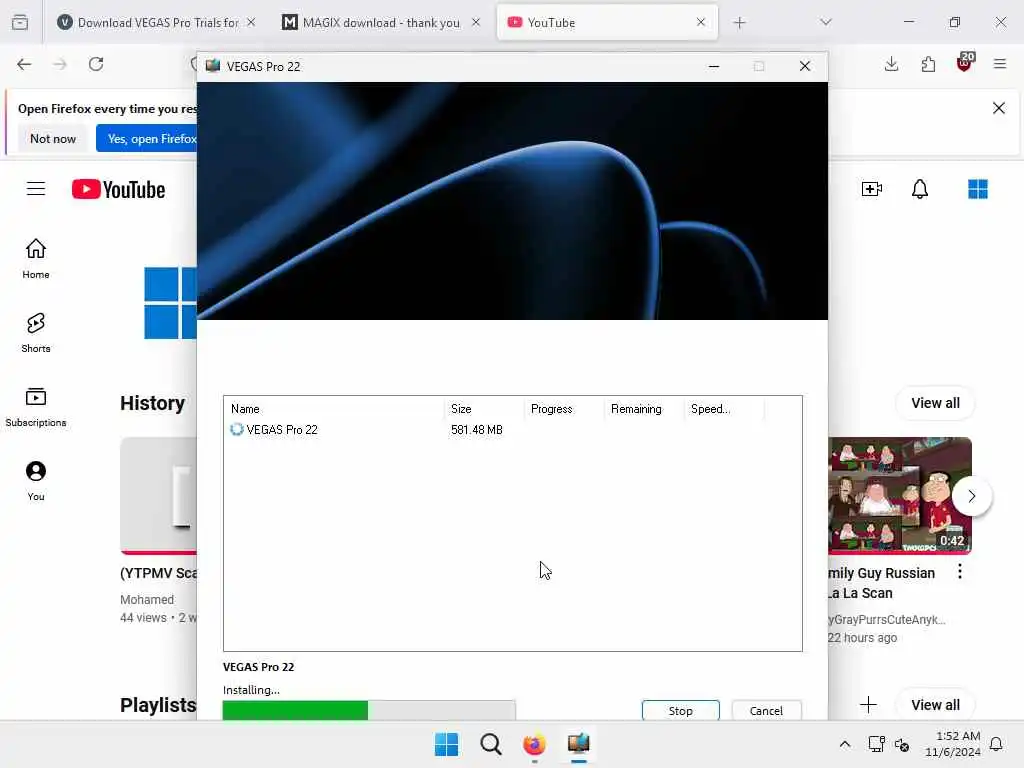
Task: Dismiss the Firefox notification bar
Action: click(999, 108)
